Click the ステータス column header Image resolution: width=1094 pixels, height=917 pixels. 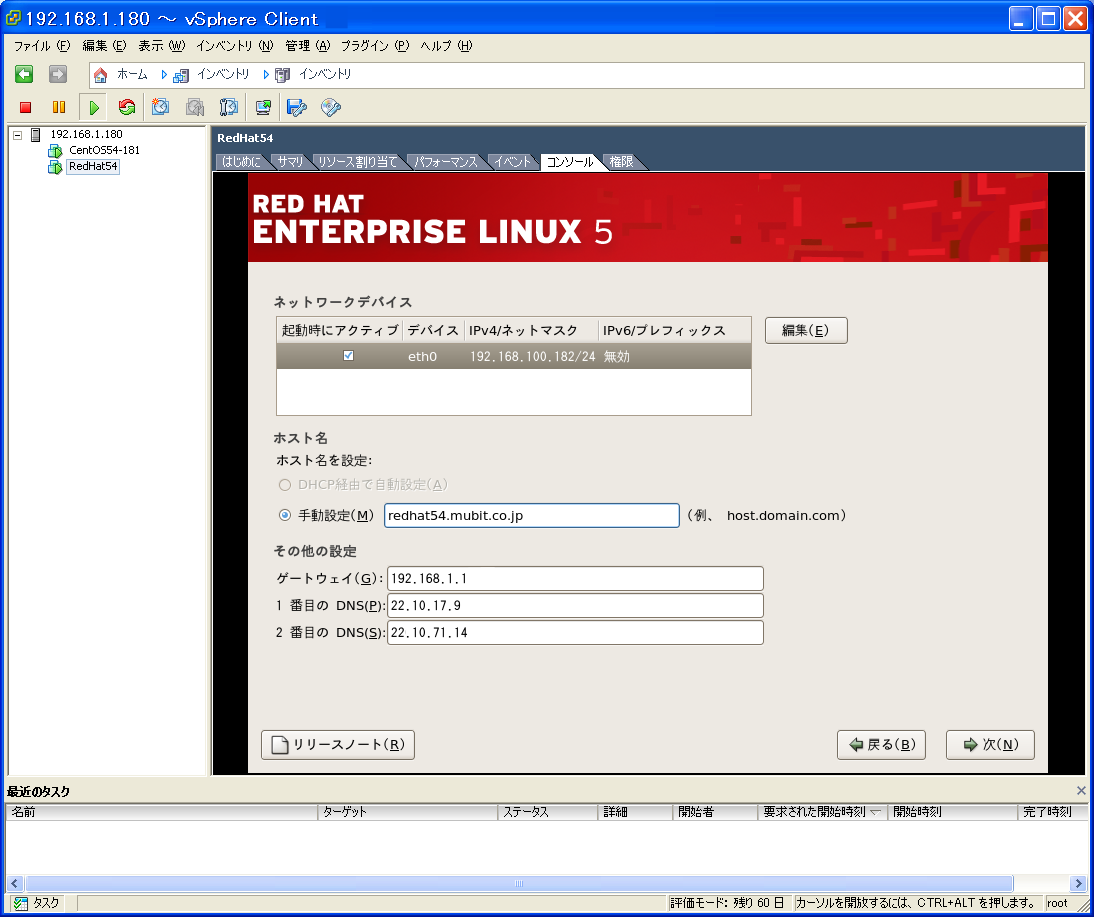click(548, 812)
